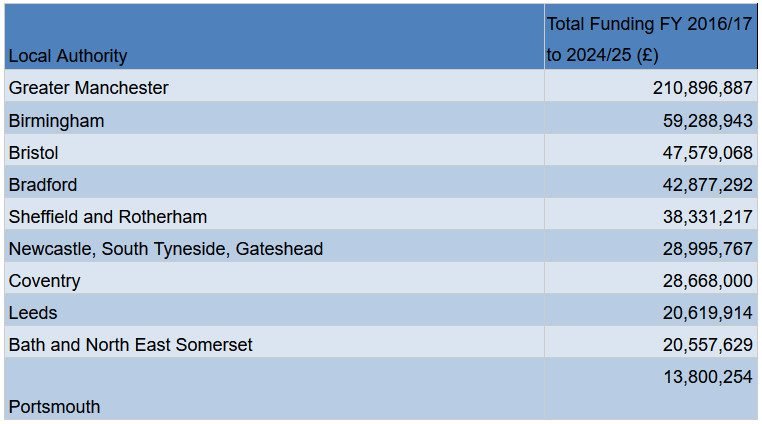Click the 59,288,943 funding value
Viewport: 762px width, 424px height.
tap(707, 121)
